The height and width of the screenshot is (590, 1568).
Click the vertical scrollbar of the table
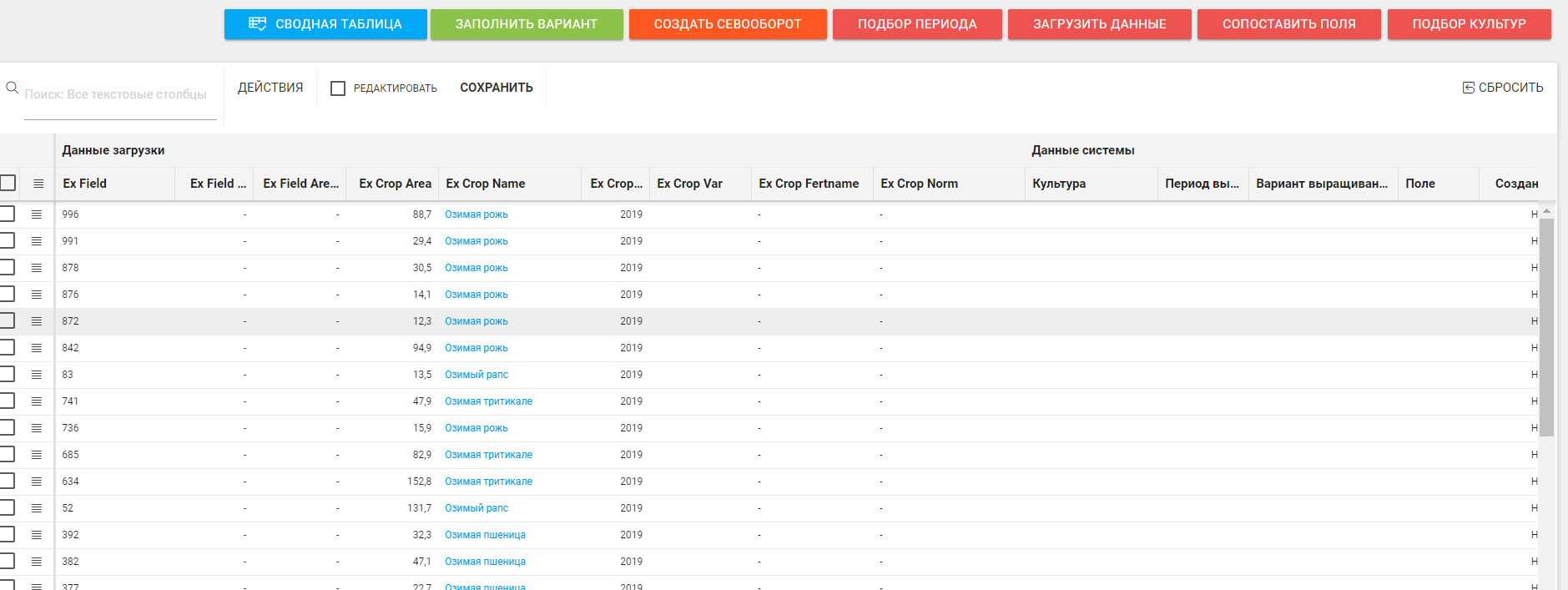tap(1546, 327)
